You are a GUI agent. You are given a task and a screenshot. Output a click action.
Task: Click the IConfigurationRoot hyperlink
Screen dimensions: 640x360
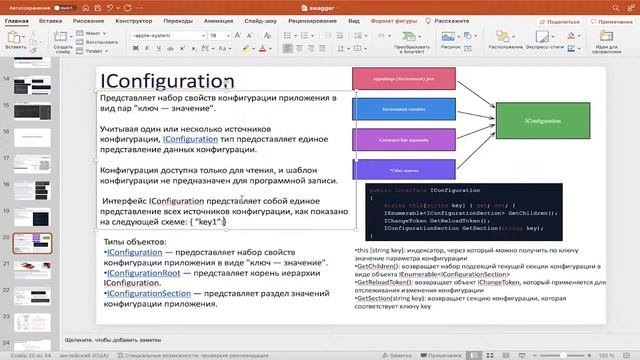click(143, 273)
